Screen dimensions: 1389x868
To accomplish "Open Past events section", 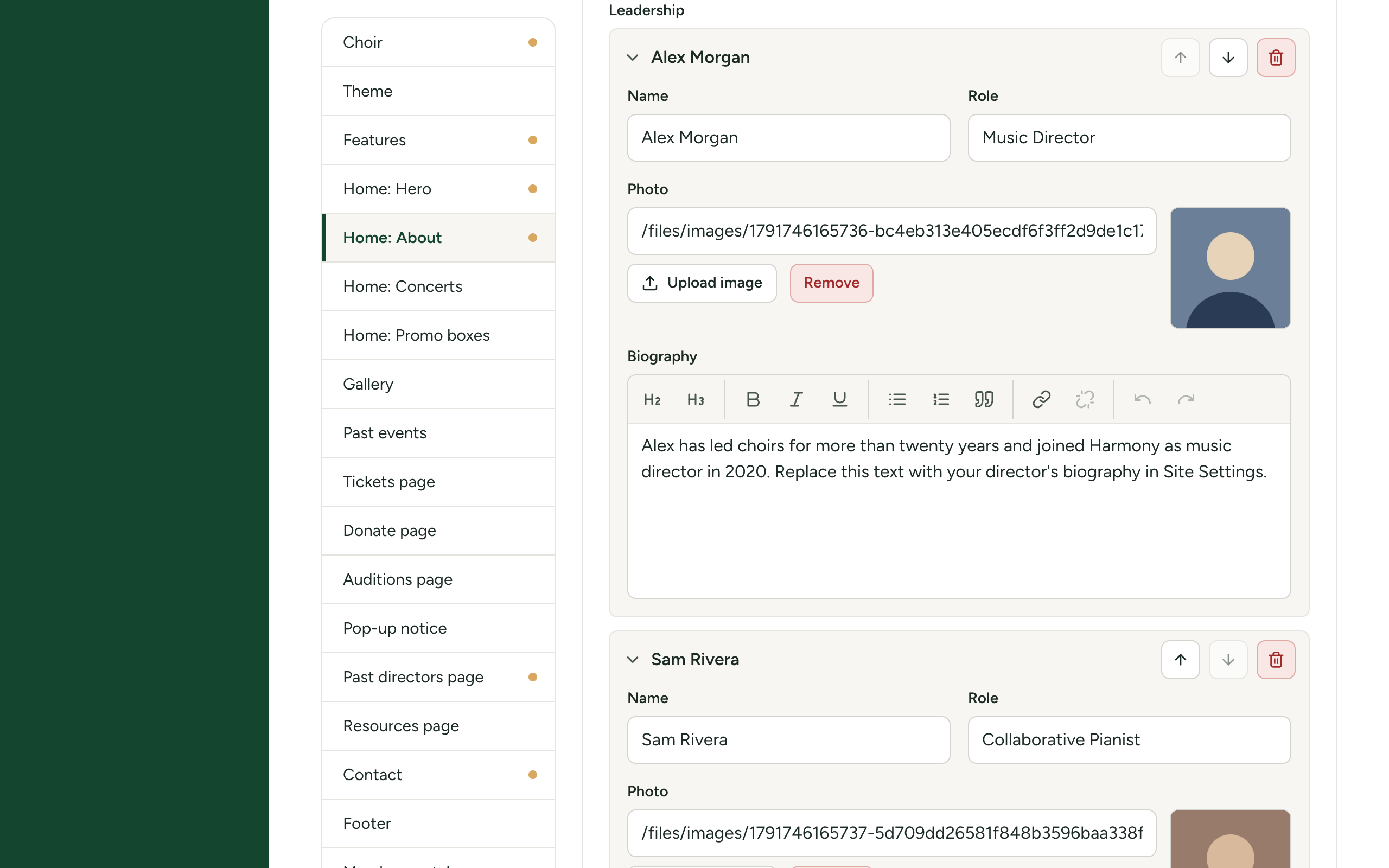I will [x=438, y=433].
